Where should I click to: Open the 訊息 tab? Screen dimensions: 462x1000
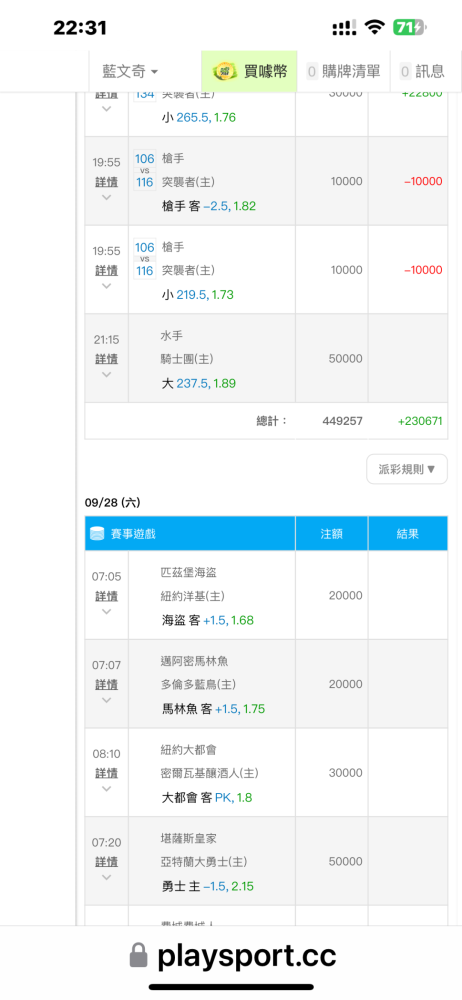(x=422, y=71)
